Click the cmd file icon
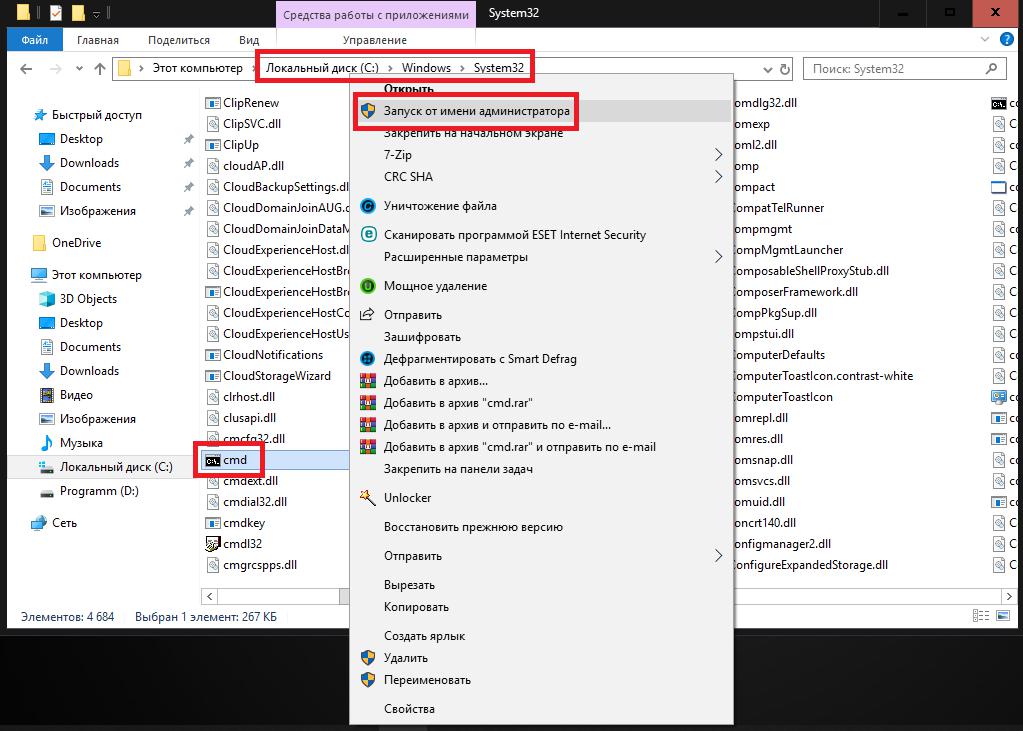Screen dimensions: 1023x731 (x=213, y=461)
